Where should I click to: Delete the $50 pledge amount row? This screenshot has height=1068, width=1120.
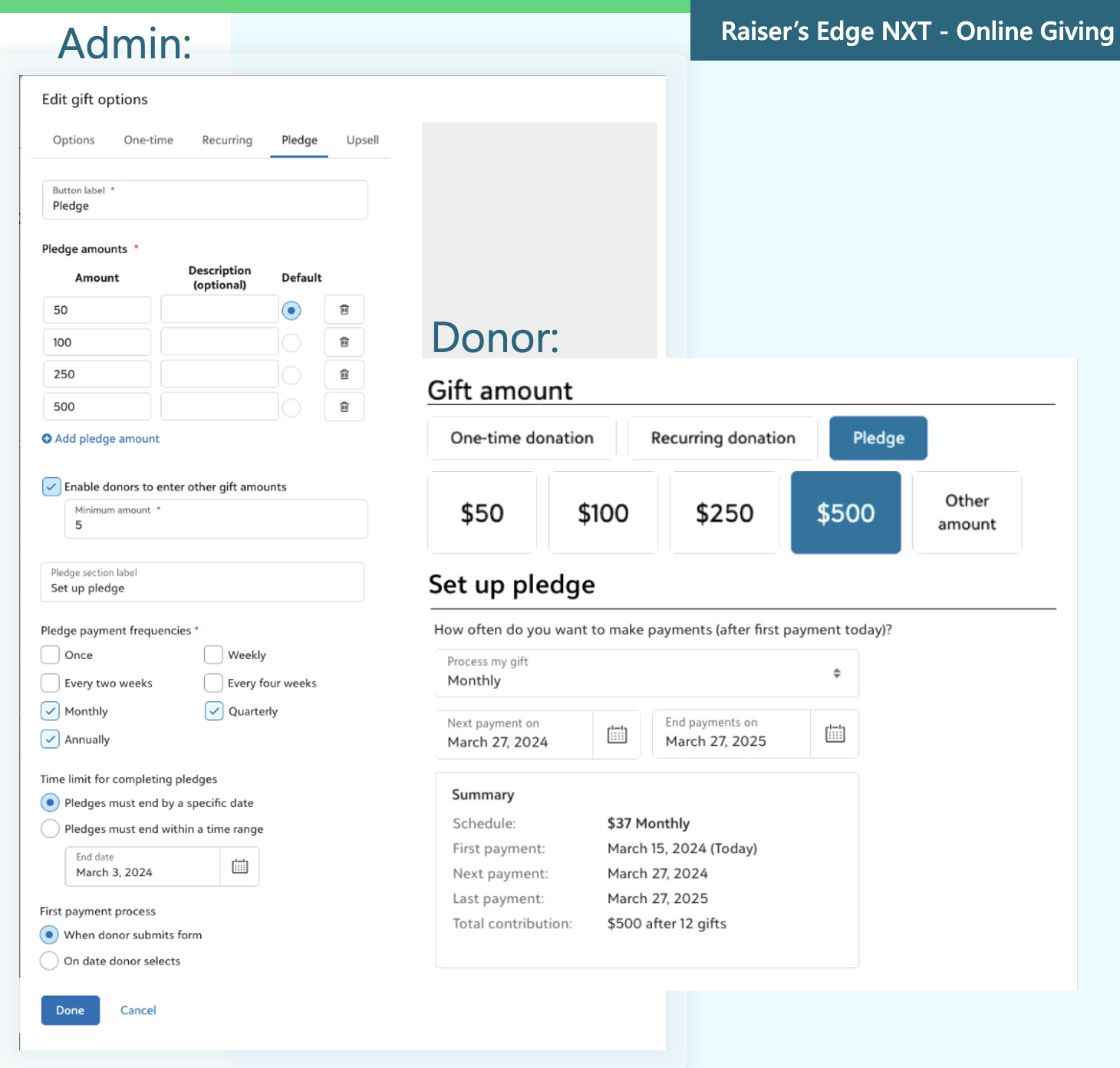tap(344, 309)
